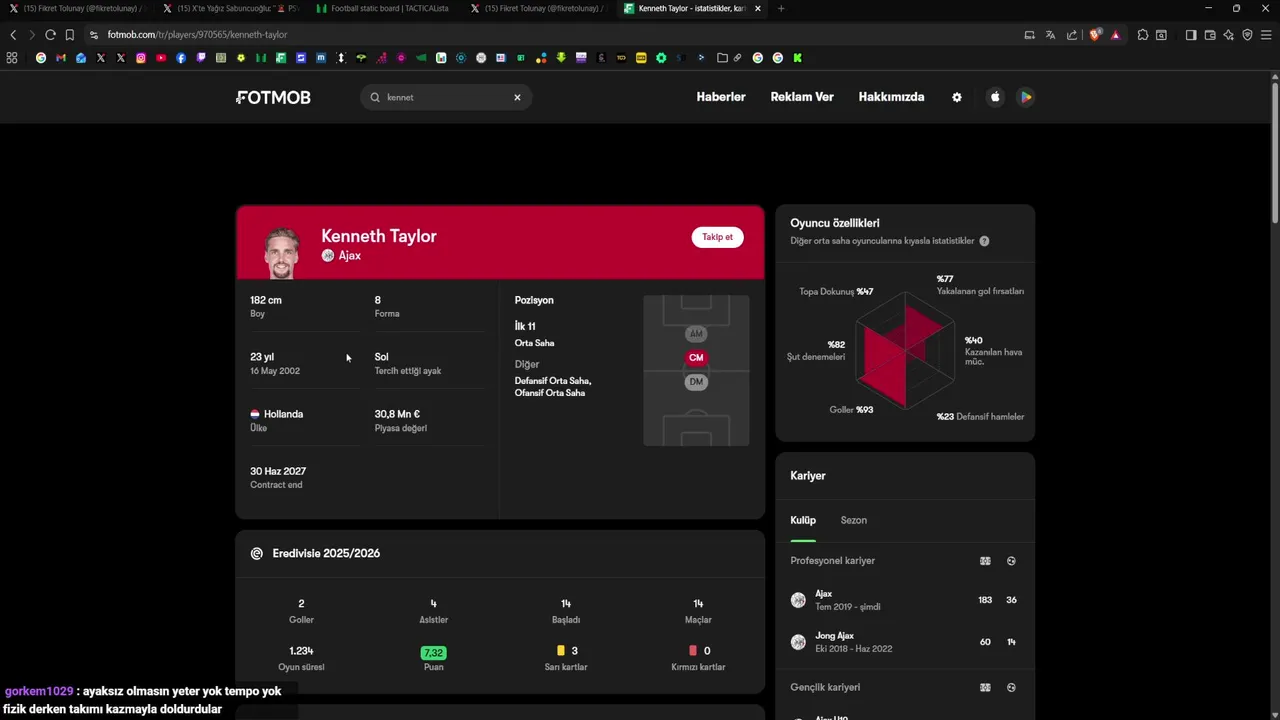Open the Eredivisie 2025/2026 heading link
This screenshot has width=1280, height=720.
pyautogui.click(x=326, y=553)
